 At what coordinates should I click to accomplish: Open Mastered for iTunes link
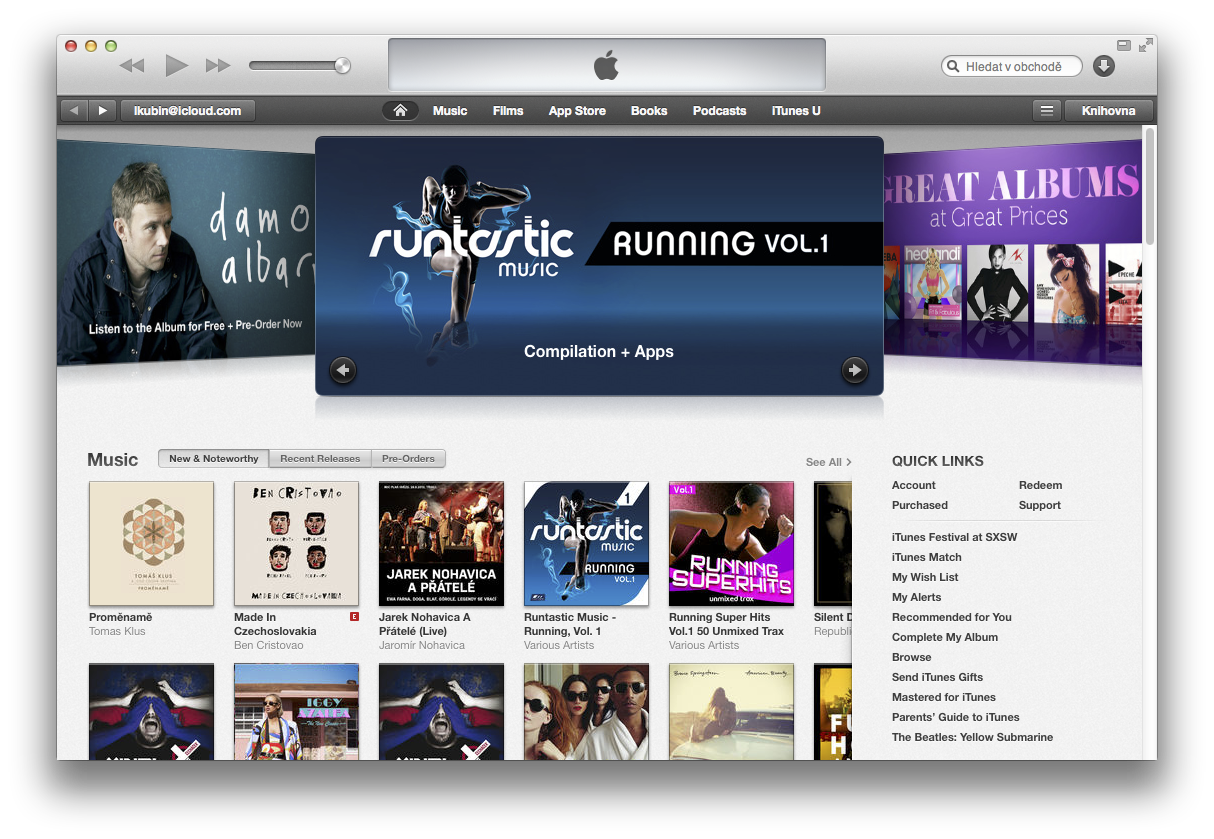click(944, 698)
